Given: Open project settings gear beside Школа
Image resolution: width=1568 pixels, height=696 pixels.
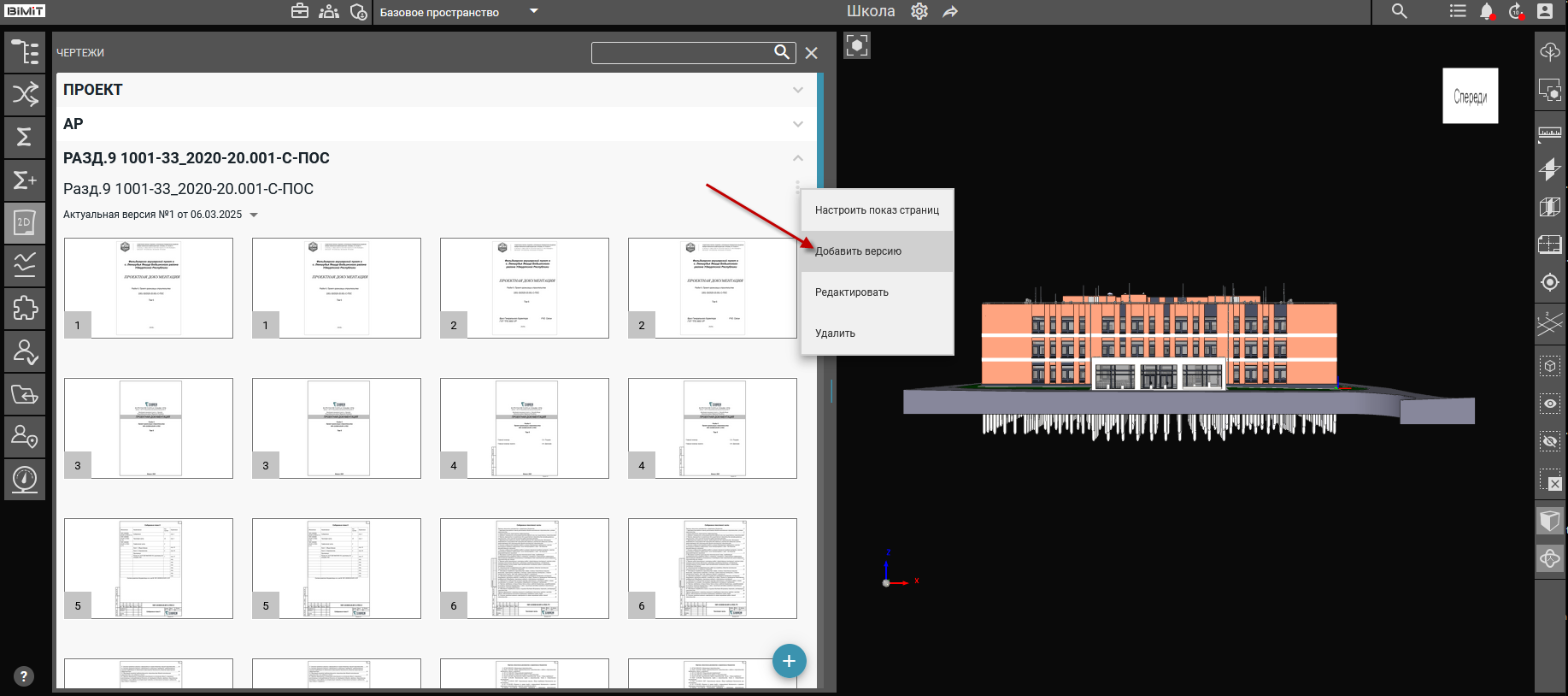Looking at the screenshot, I should click(x=919, y=12).
